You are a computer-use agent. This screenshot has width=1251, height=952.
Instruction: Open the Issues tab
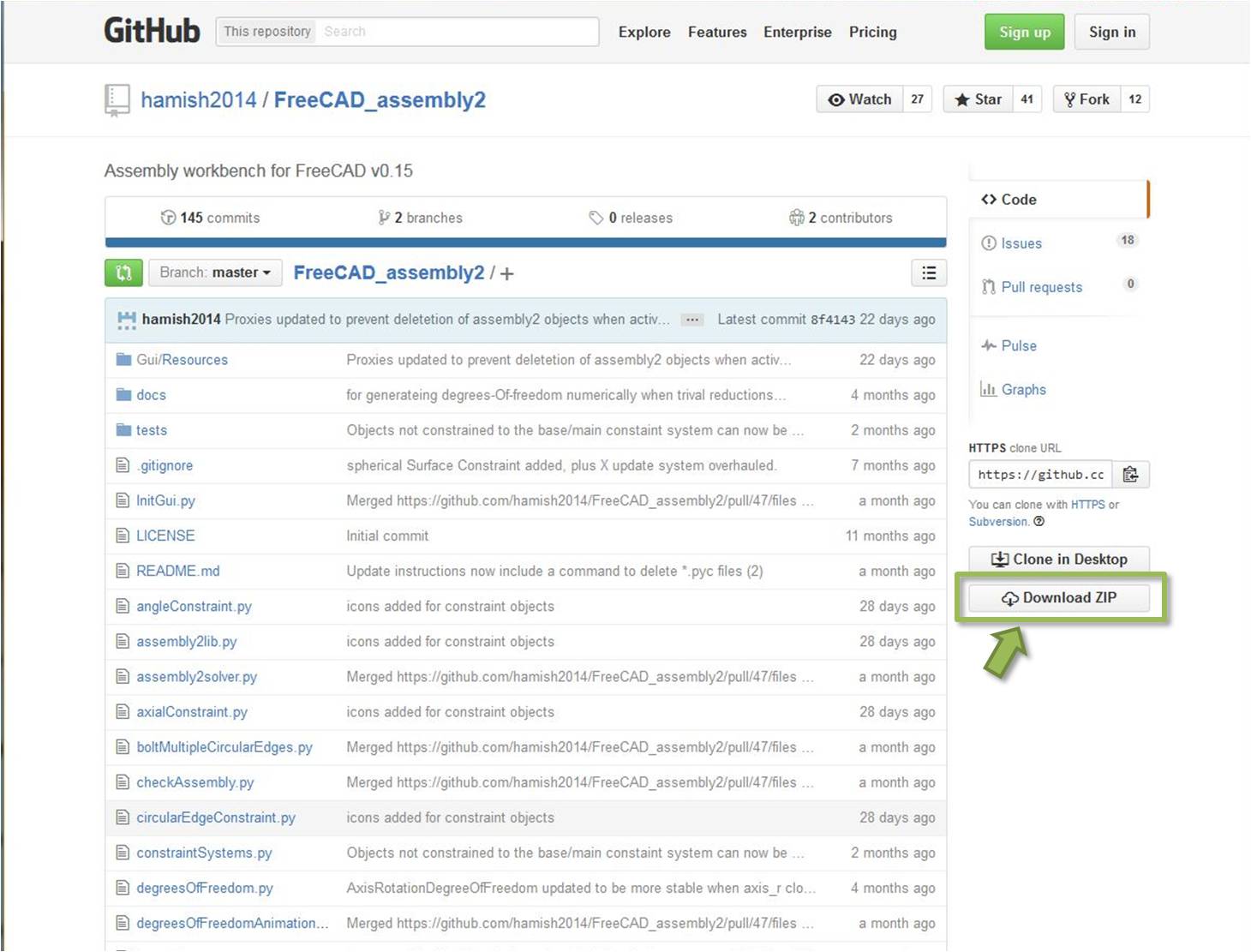coord(1021,243)
